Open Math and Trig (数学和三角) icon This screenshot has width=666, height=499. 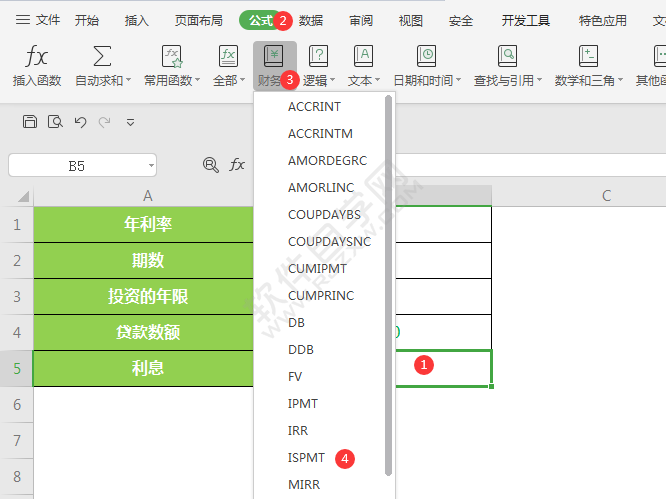588,56
